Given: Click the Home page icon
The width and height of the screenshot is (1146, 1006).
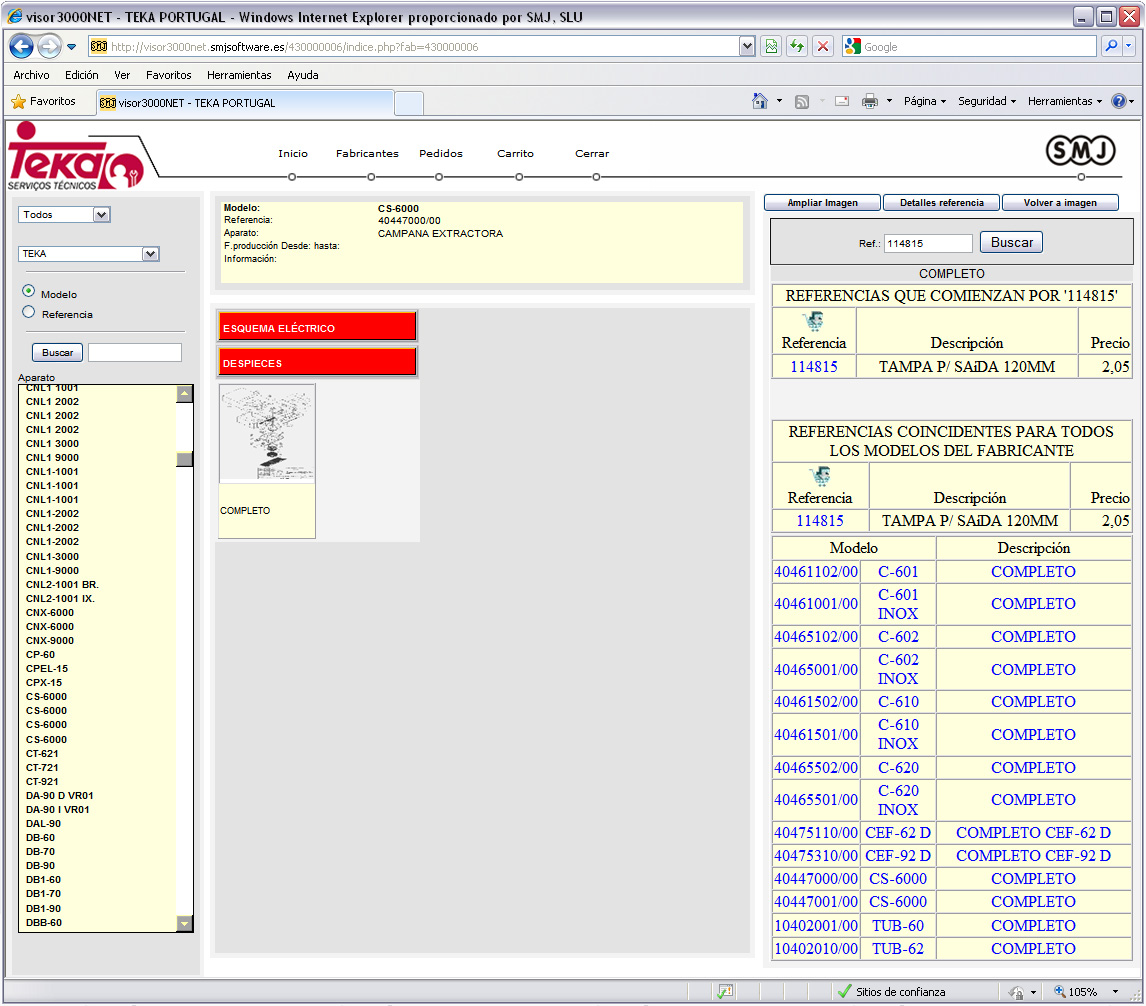Looking at the screenshot, I should (760, 101).
